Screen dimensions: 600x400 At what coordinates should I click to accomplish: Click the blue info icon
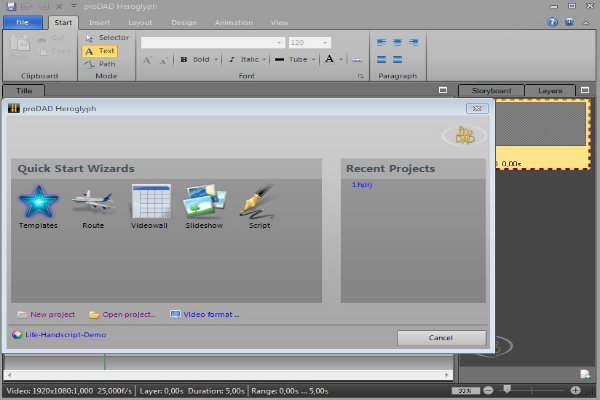pyautogui.click(x=569, y=22)
